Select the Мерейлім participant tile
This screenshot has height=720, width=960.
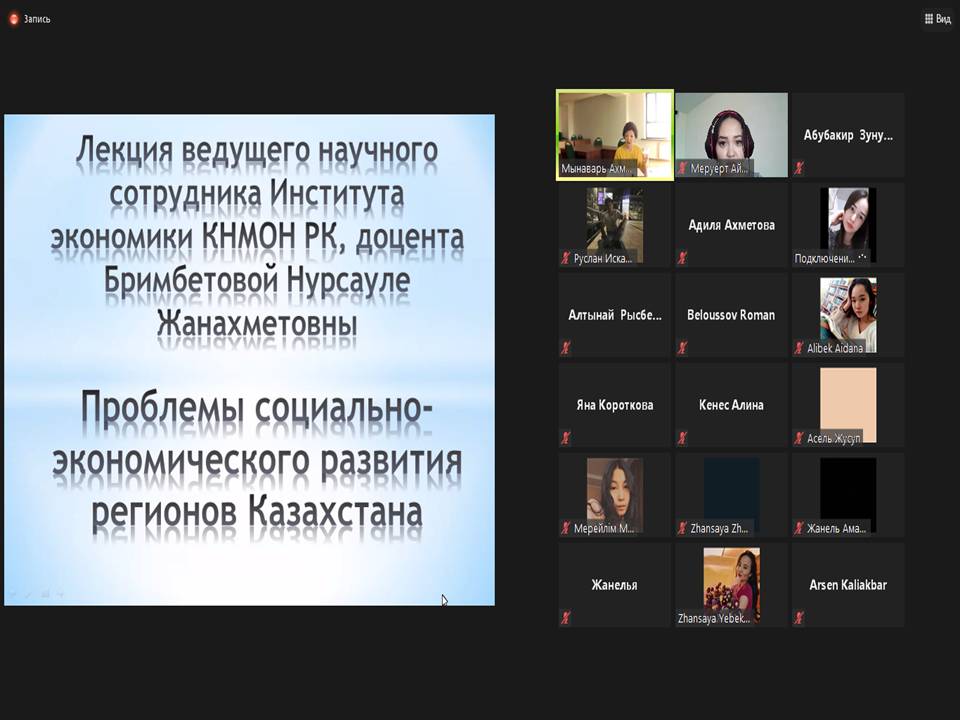(614, 492)
